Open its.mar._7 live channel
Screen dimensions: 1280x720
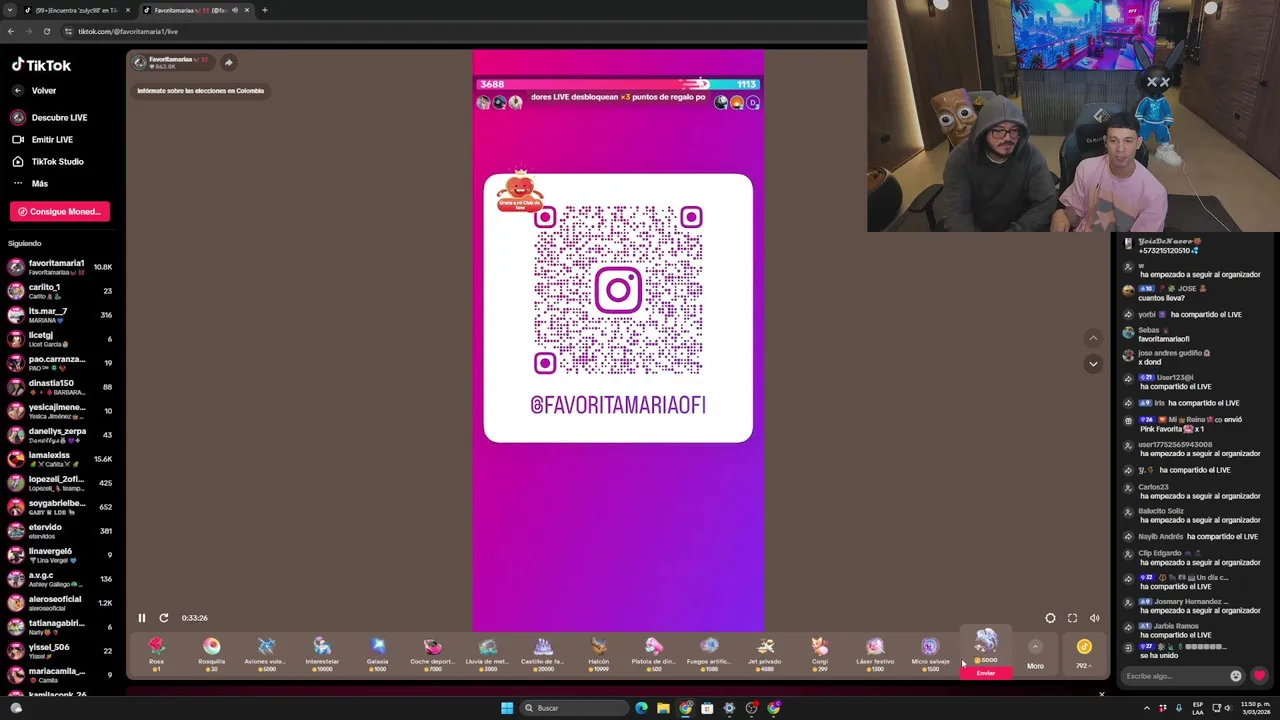[x=60, y=315]
